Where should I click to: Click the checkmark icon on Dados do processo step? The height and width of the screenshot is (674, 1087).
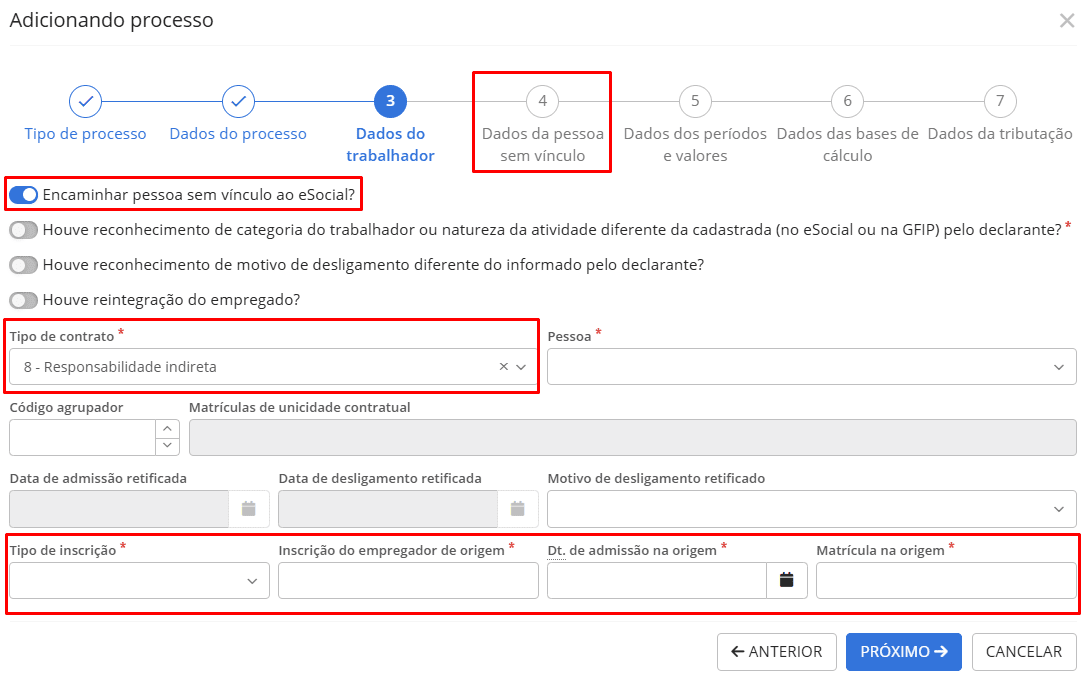point(238,101)
